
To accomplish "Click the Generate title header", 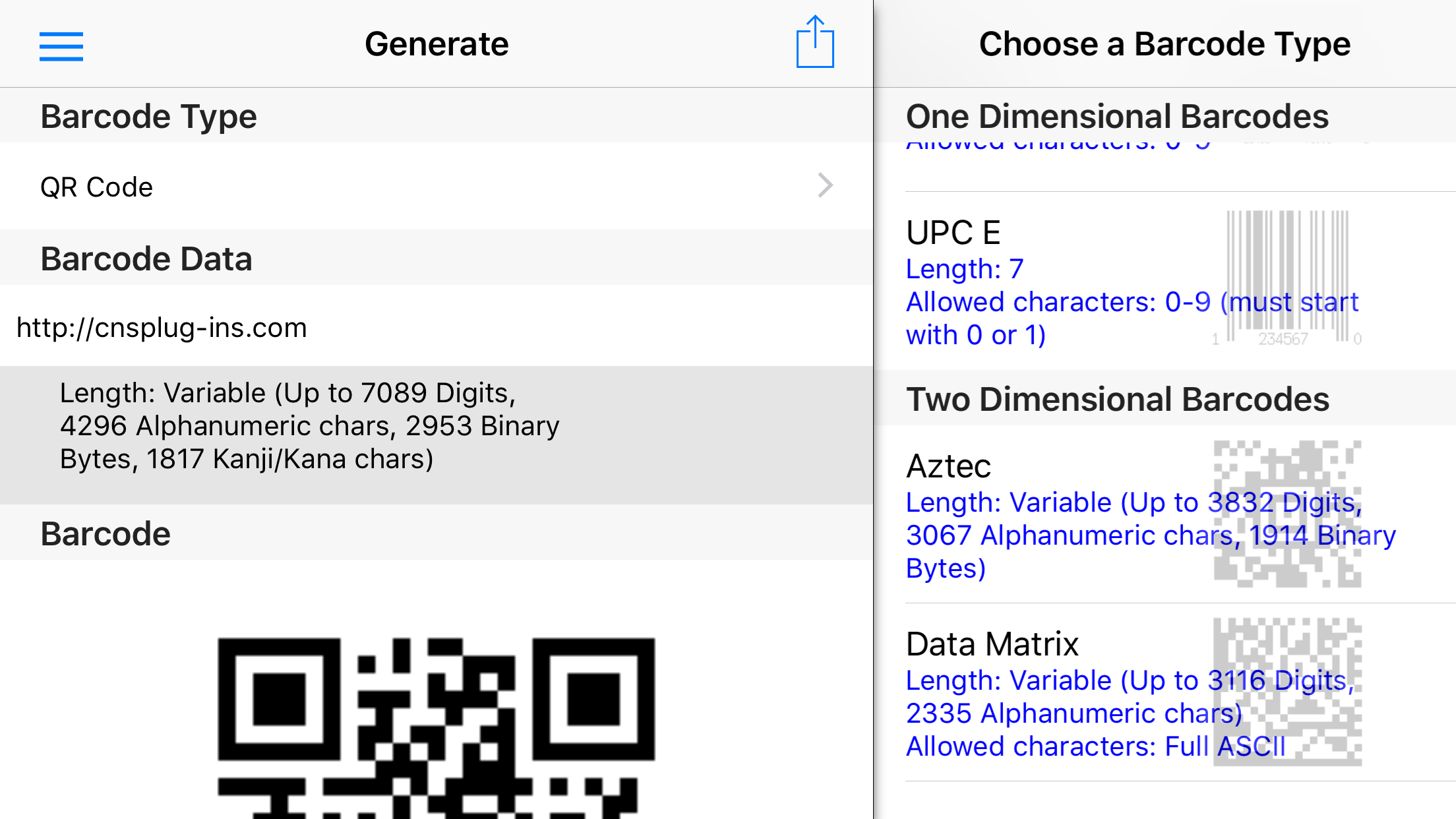I will click(437, 44).
